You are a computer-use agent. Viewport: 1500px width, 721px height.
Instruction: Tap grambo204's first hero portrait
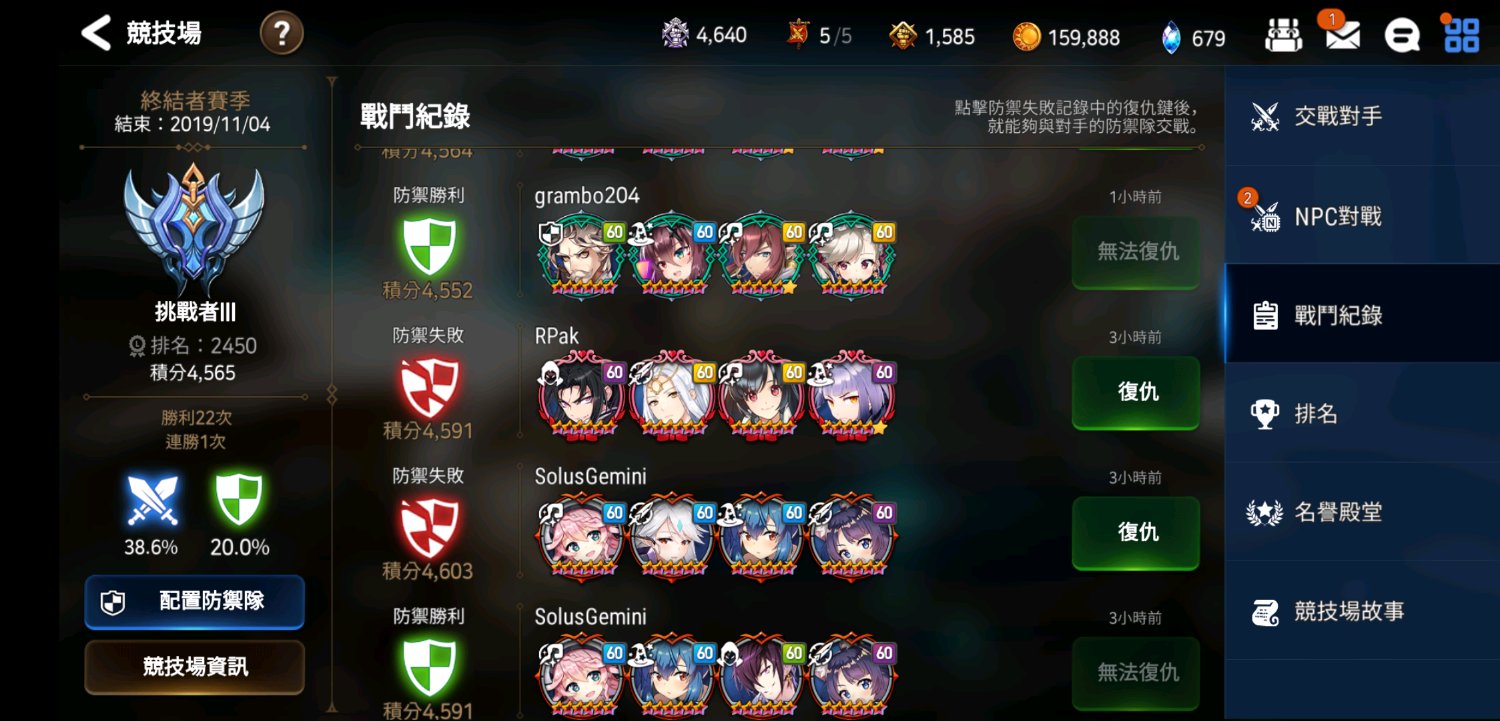[581, 254]
